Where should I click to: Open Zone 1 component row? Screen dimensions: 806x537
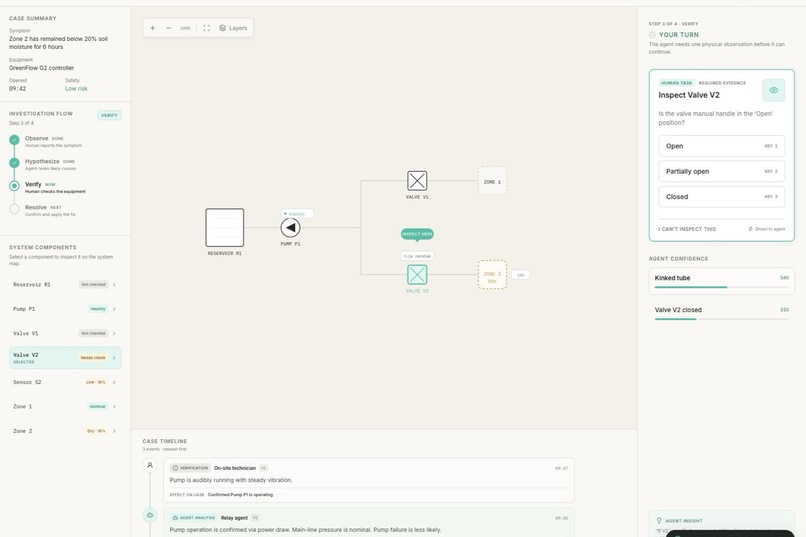click(65, 406)
